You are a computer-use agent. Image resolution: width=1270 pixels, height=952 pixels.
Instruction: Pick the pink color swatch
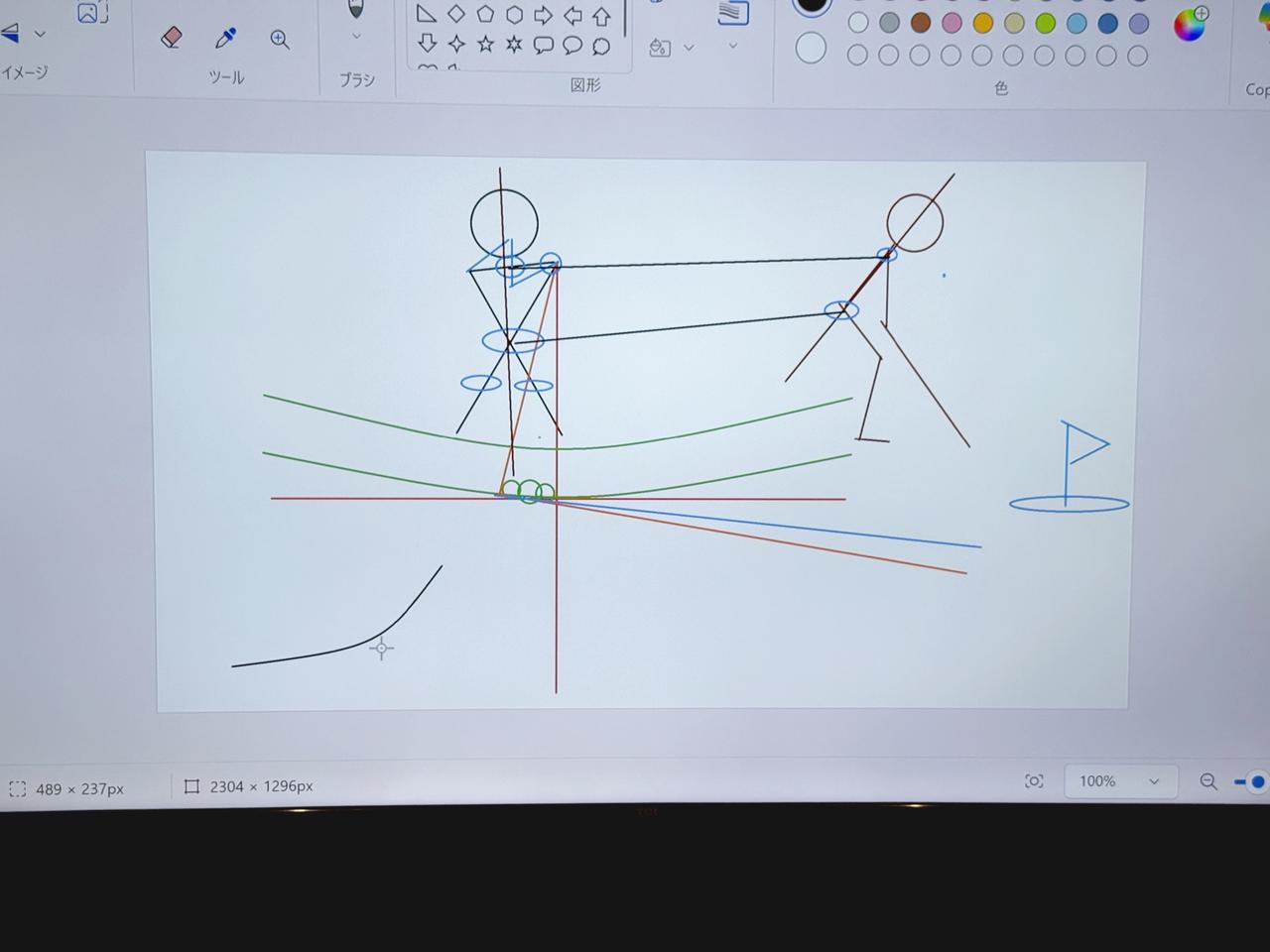click(952, 23)
